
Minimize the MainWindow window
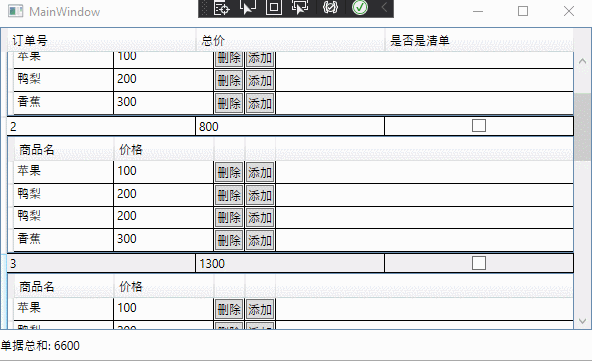(x=478, y=11)
